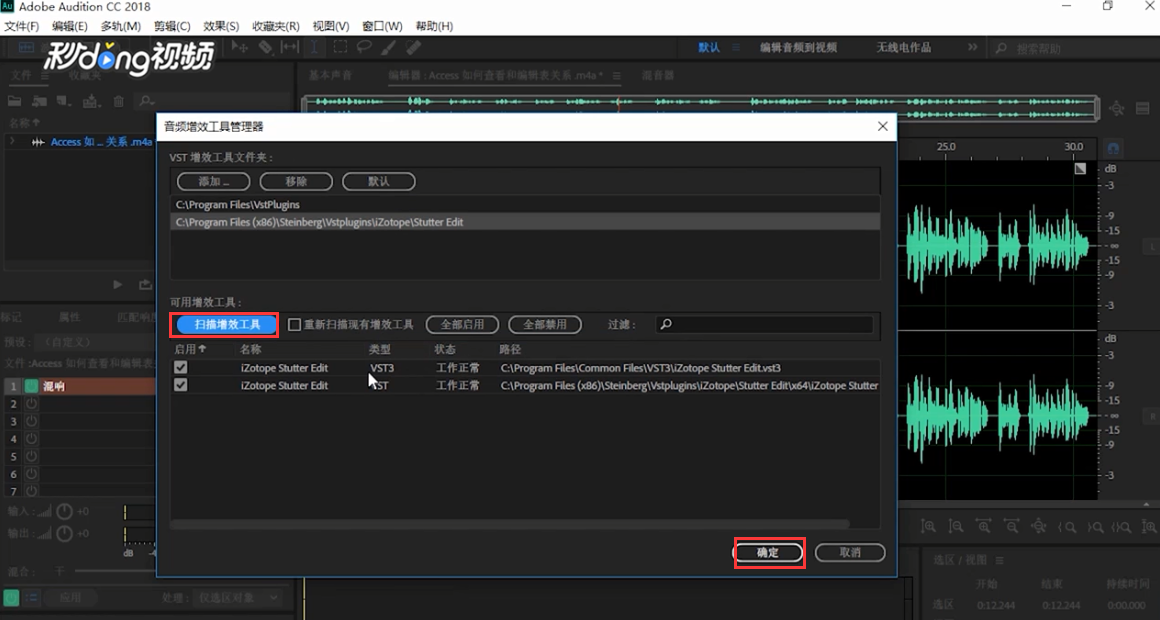This screenshot has width=1160, height=620.
Task: Toggle power button of effect slot 1 混响
Action: 31,386
